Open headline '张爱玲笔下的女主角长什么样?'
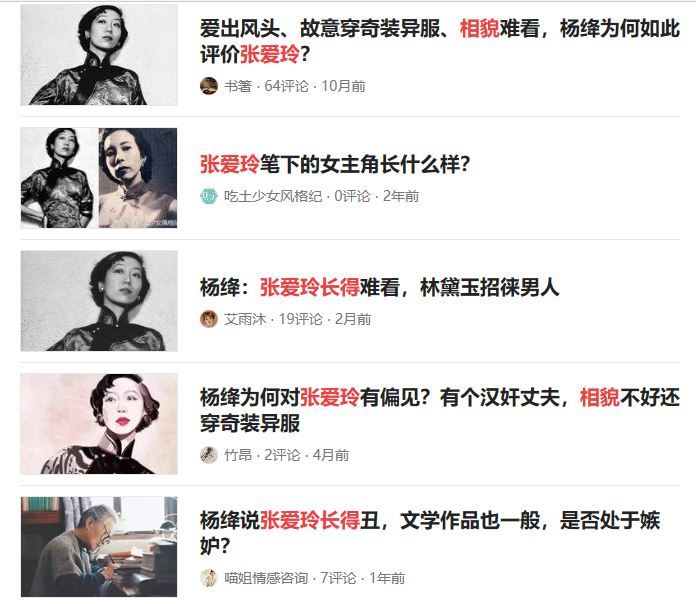The height and width of the screenshot is (604, 696). click(335, 164)
